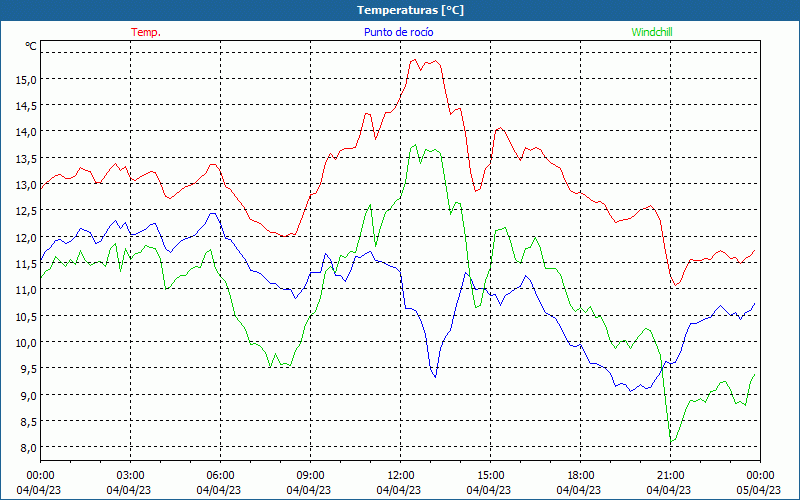The width and height of the screenshot is (800, 500).
Task: Click the 11,0 y-axis label
Action: (26, 290)
